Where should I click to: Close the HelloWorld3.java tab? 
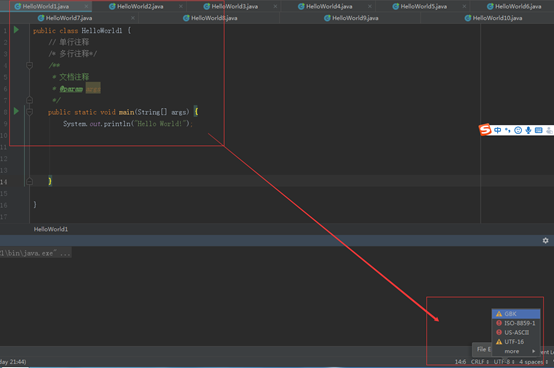click(x=275, y=6)
